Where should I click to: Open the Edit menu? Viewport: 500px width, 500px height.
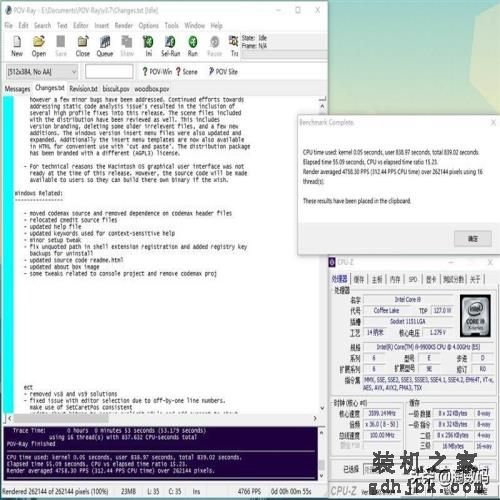tap(23, 25)
